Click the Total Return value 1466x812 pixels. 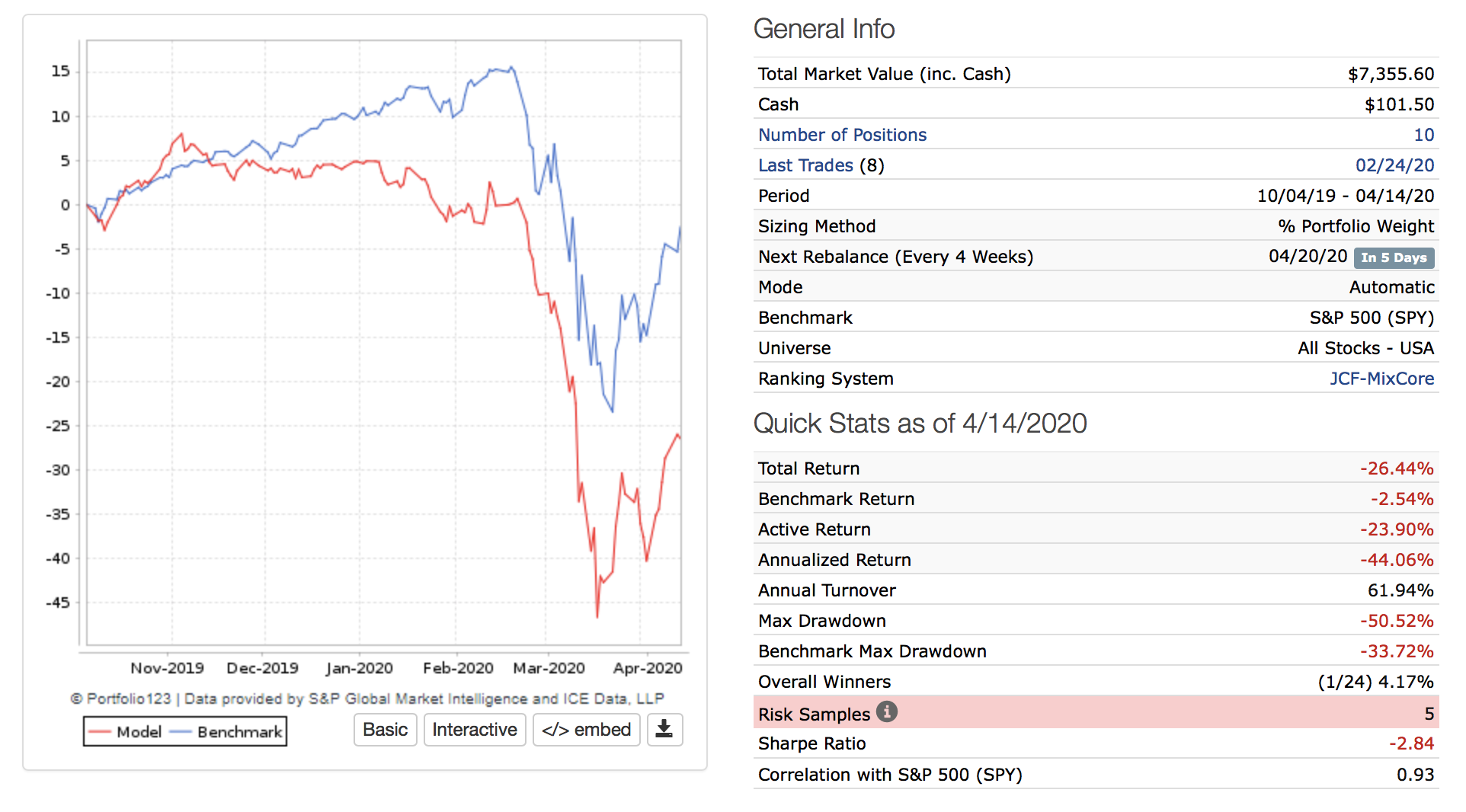point(1397,468)
